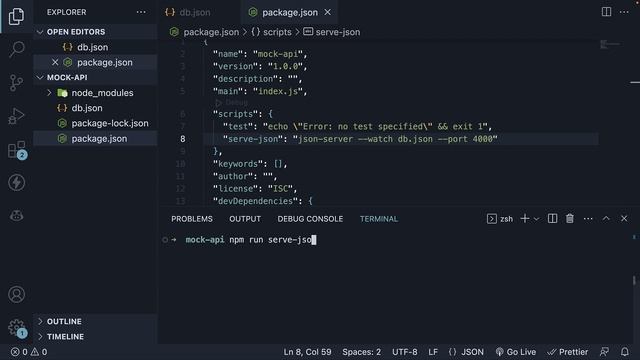640x360 pixels.
Task: Close the package.json tab
Action: pos(328,12)
